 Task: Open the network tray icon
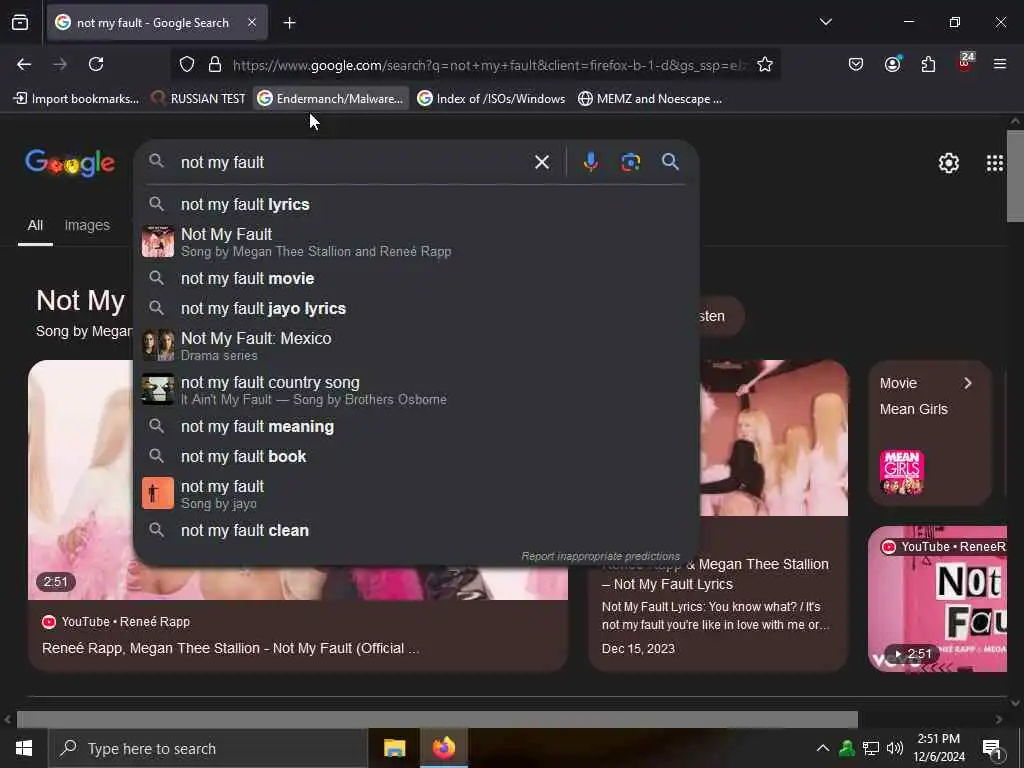click(x=871, y=748)
